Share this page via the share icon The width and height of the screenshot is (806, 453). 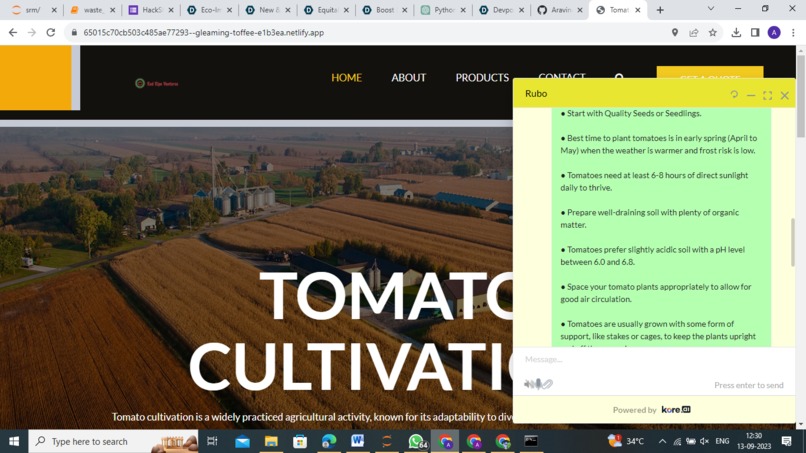[x=693, y=32]
